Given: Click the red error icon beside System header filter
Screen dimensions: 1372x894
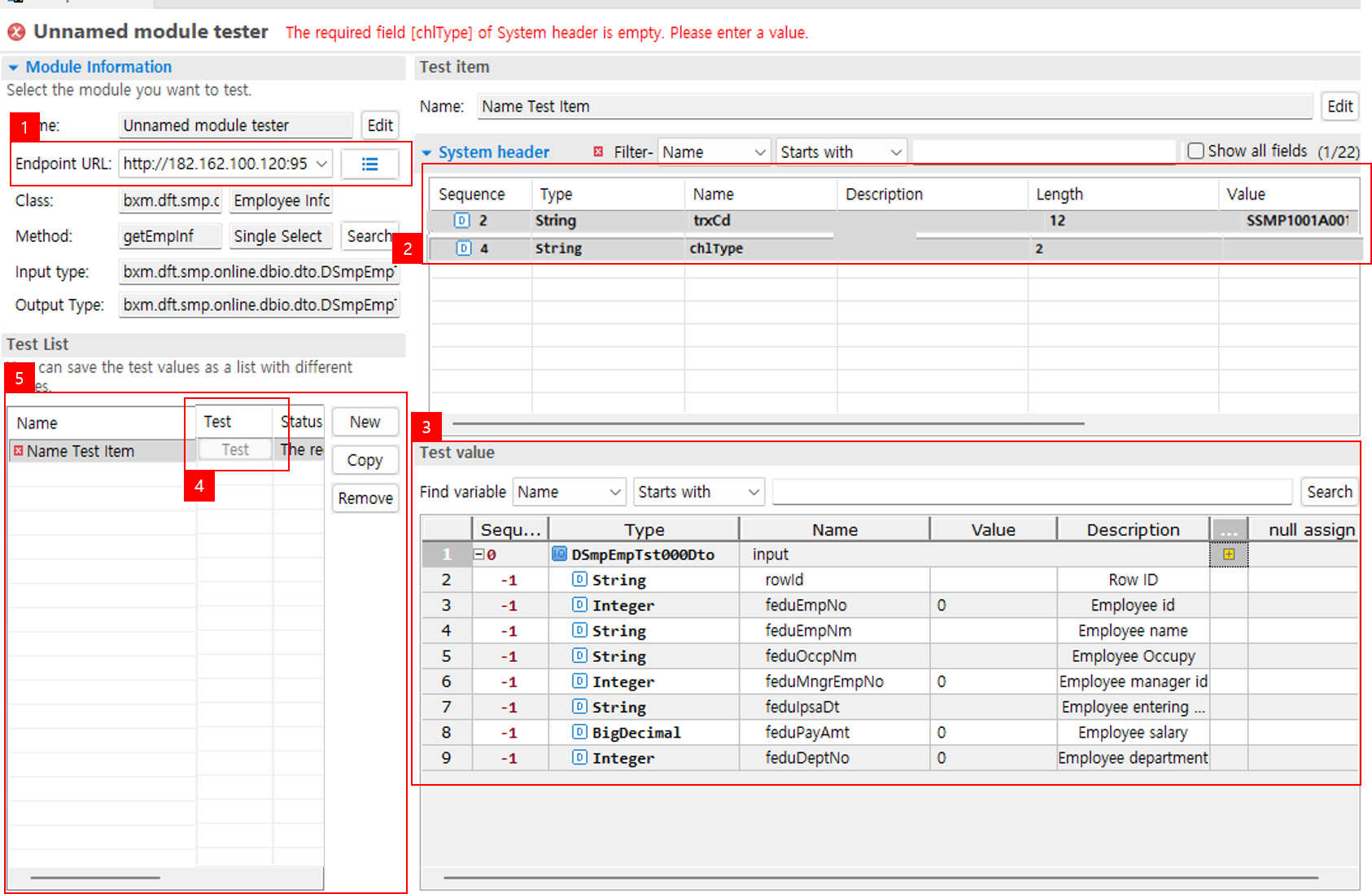Looking at the screenshot, I should pos(598,152).
